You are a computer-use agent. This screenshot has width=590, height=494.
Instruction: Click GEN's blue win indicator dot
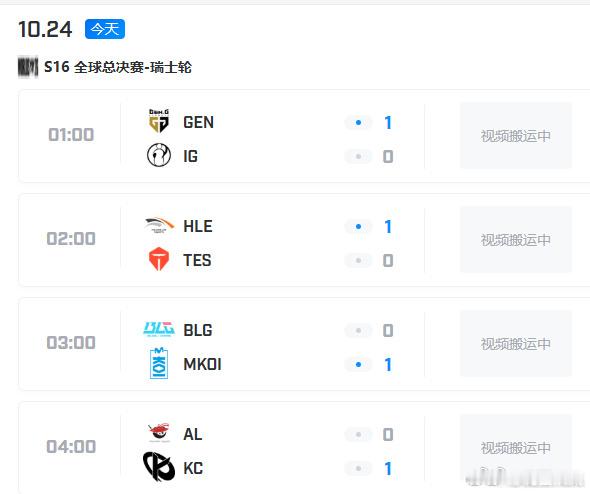[358, 122]
